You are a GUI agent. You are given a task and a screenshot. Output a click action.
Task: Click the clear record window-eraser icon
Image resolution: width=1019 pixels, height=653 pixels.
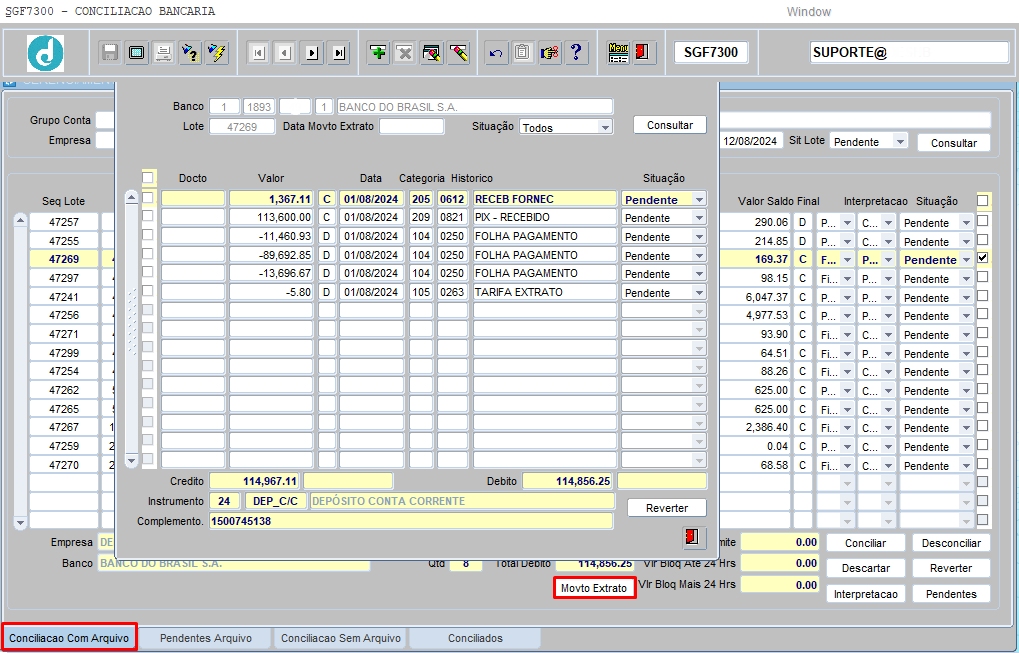point(432,52)
